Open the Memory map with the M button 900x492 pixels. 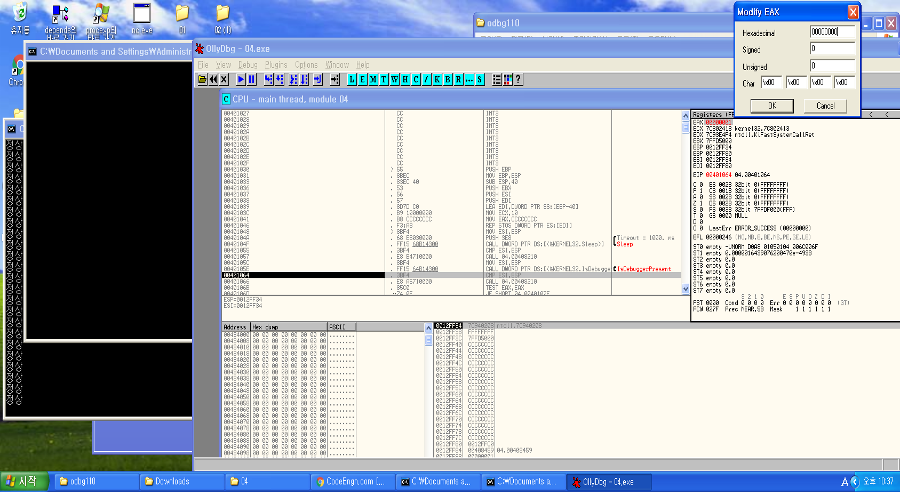tap(374, 79)
